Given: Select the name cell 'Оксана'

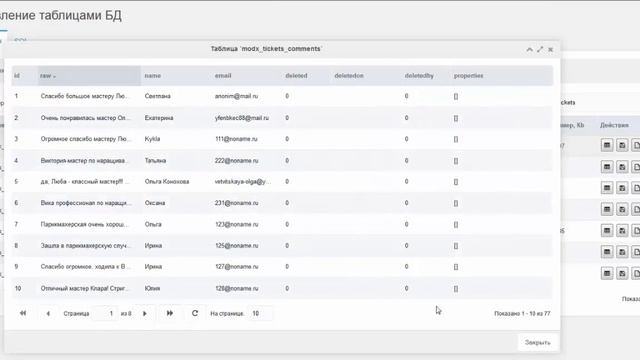Looking at the screenshot, I should point(155,203).
